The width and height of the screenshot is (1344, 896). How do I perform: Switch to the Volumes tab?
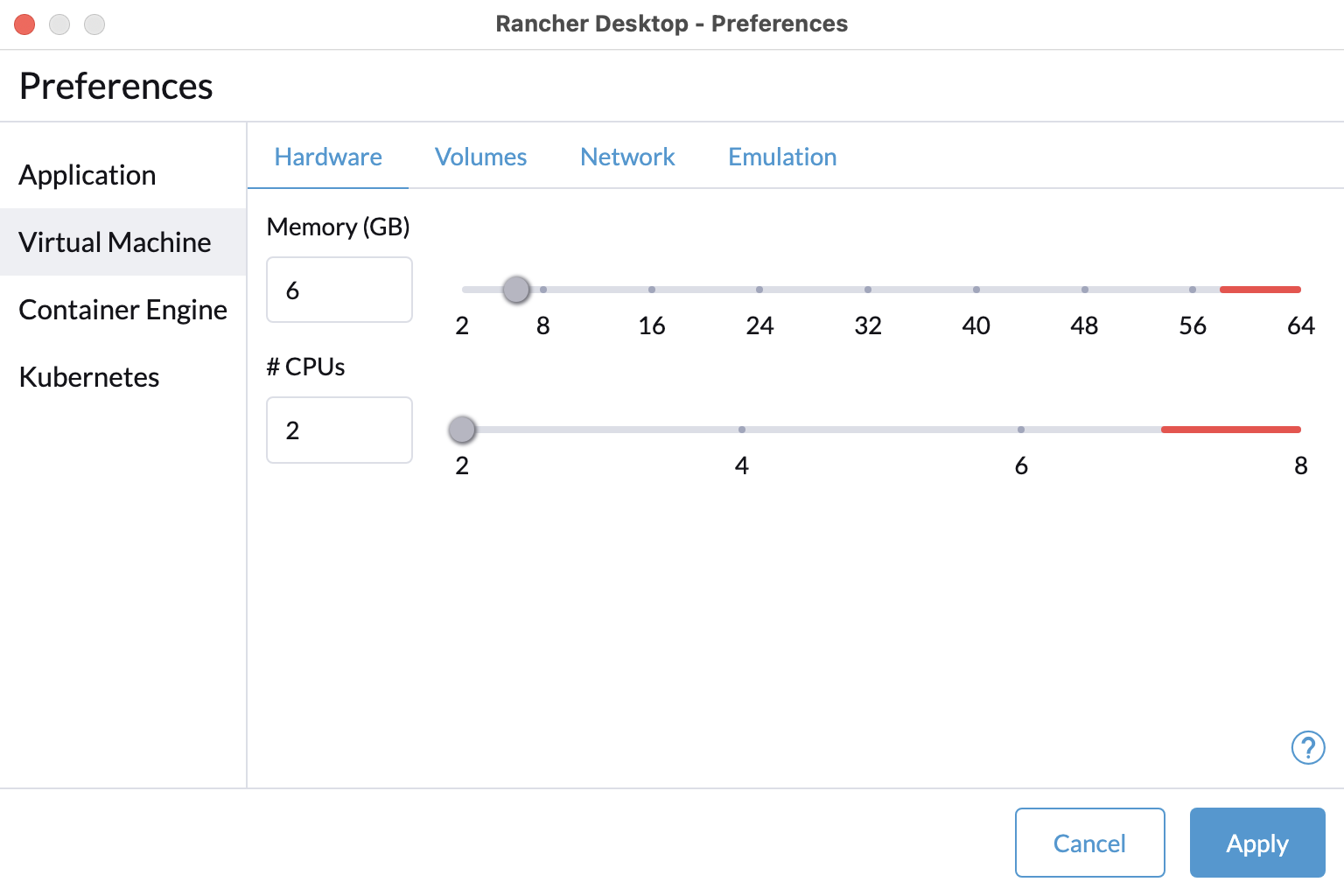(x=480, y=157)
